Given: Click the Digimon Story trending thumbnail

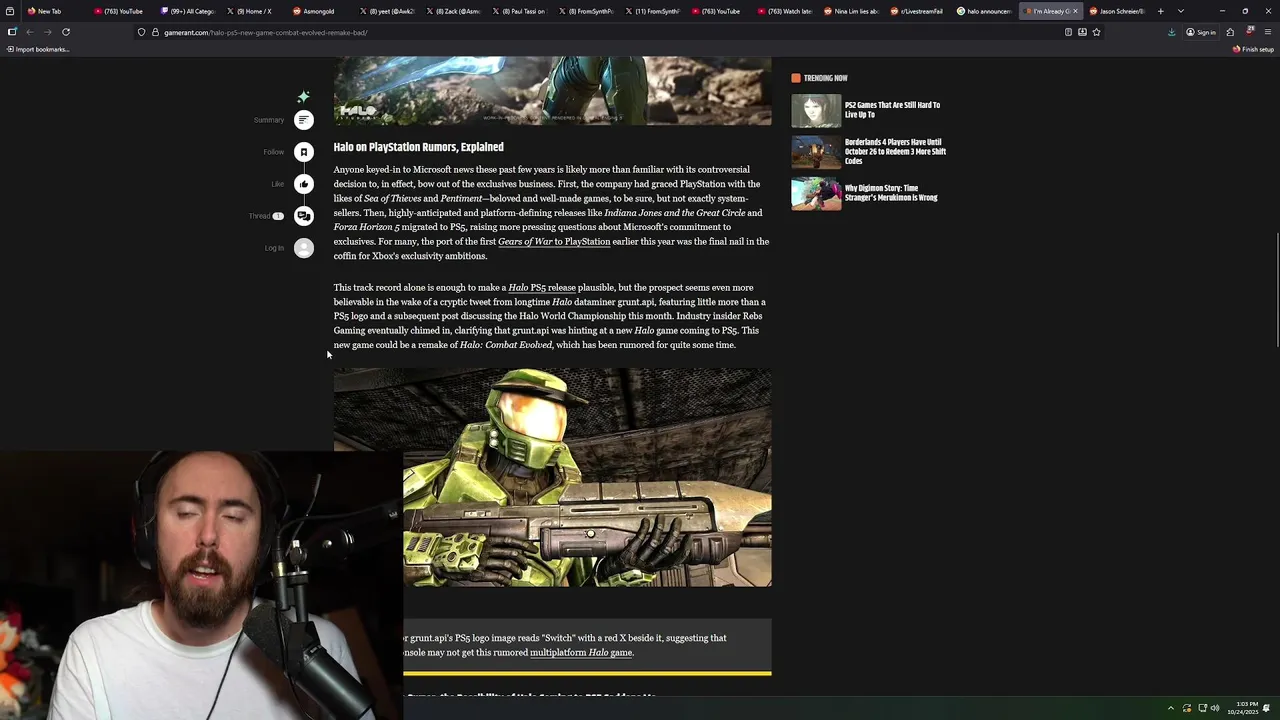Looking at the screenshot, I should [816, 194].
